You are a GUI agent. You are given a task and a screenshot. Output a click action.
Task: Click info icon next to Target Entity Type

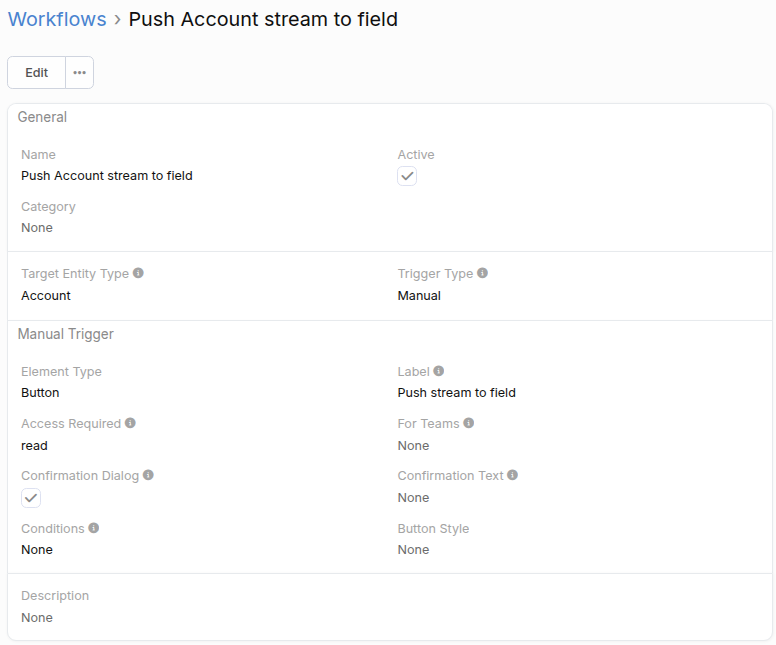[138, 273]
